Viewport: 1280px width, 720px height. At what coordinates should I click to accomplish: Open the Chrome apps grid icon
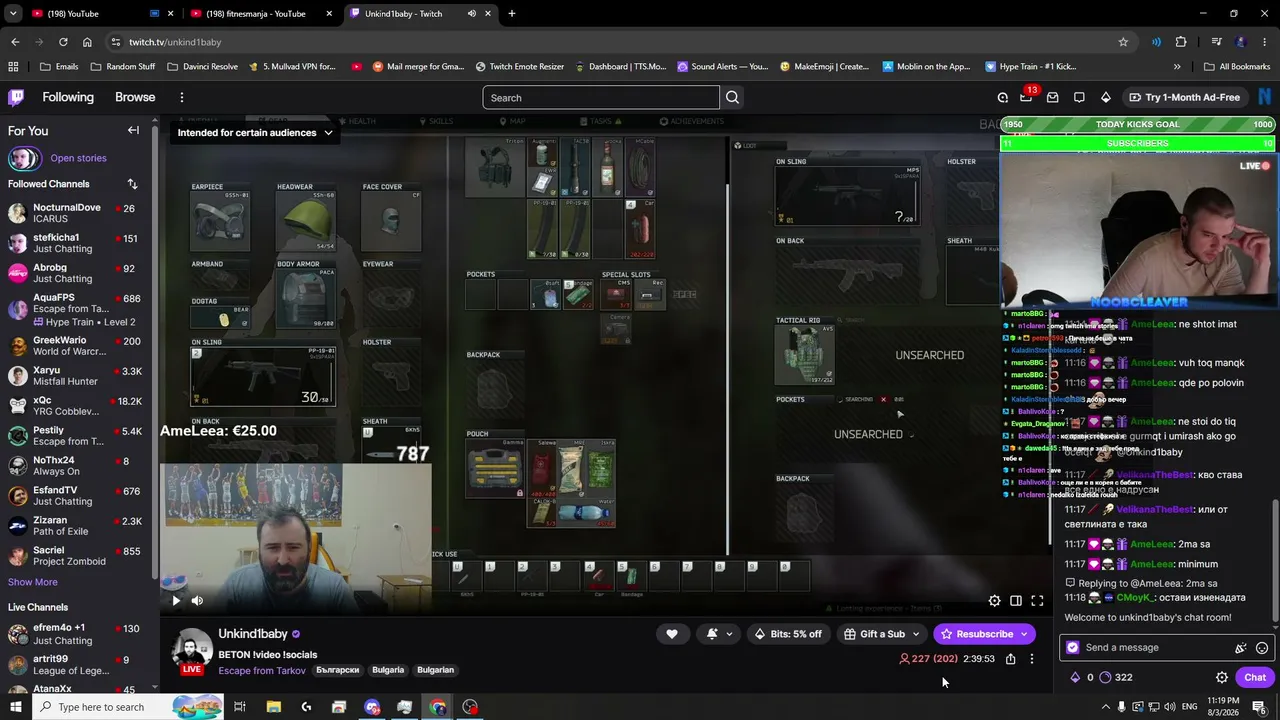(13, 67)
